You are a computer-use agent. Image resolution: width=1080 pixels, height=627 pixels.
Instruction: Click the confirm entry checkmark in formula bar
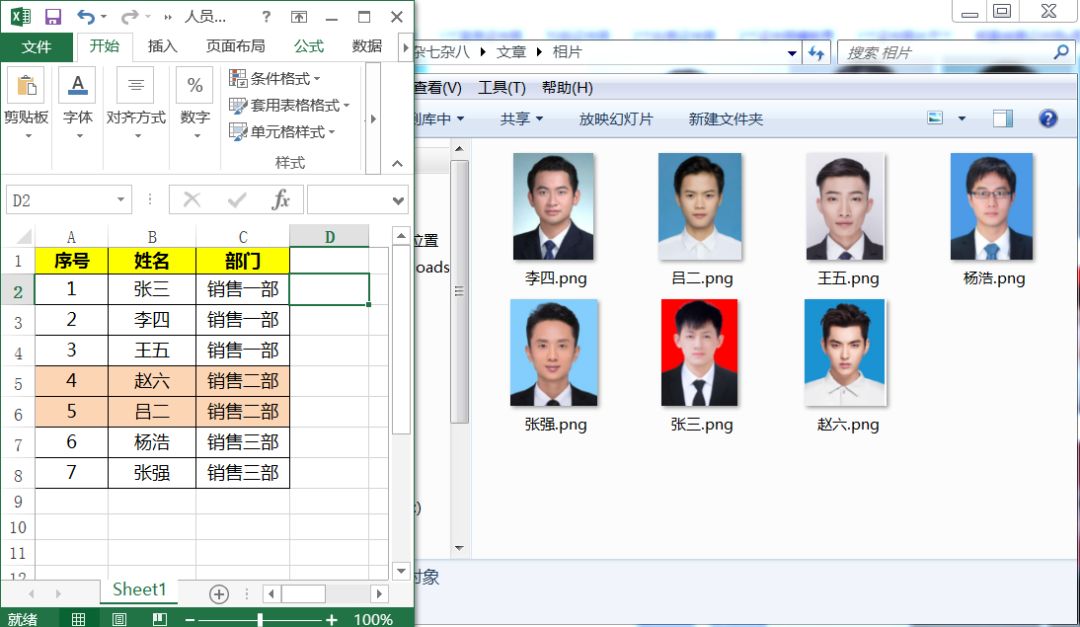point(237,200)
